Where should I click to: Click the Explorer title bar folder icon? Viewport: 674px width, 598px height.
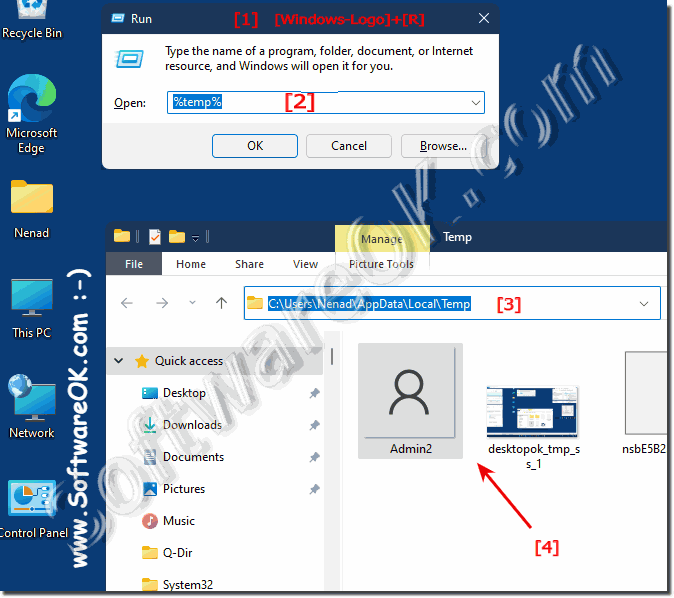tap(122, 236)
